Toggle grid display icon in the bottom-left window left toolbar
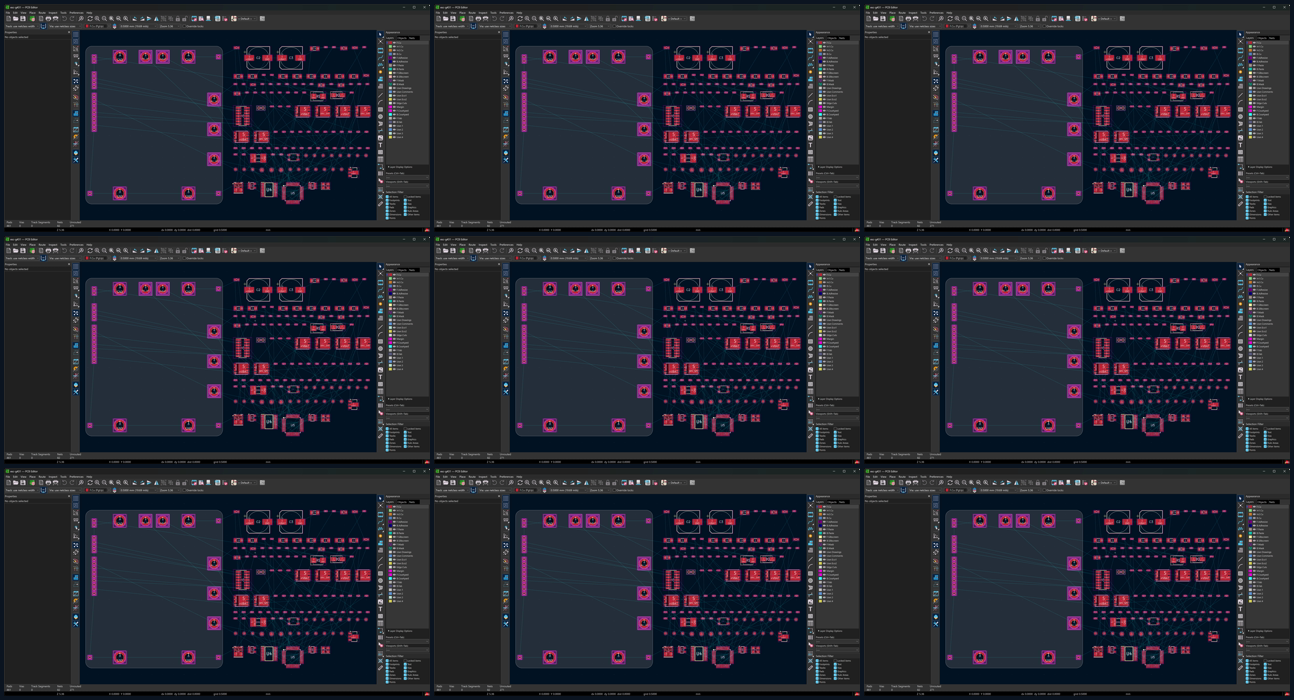 (76, 498)
